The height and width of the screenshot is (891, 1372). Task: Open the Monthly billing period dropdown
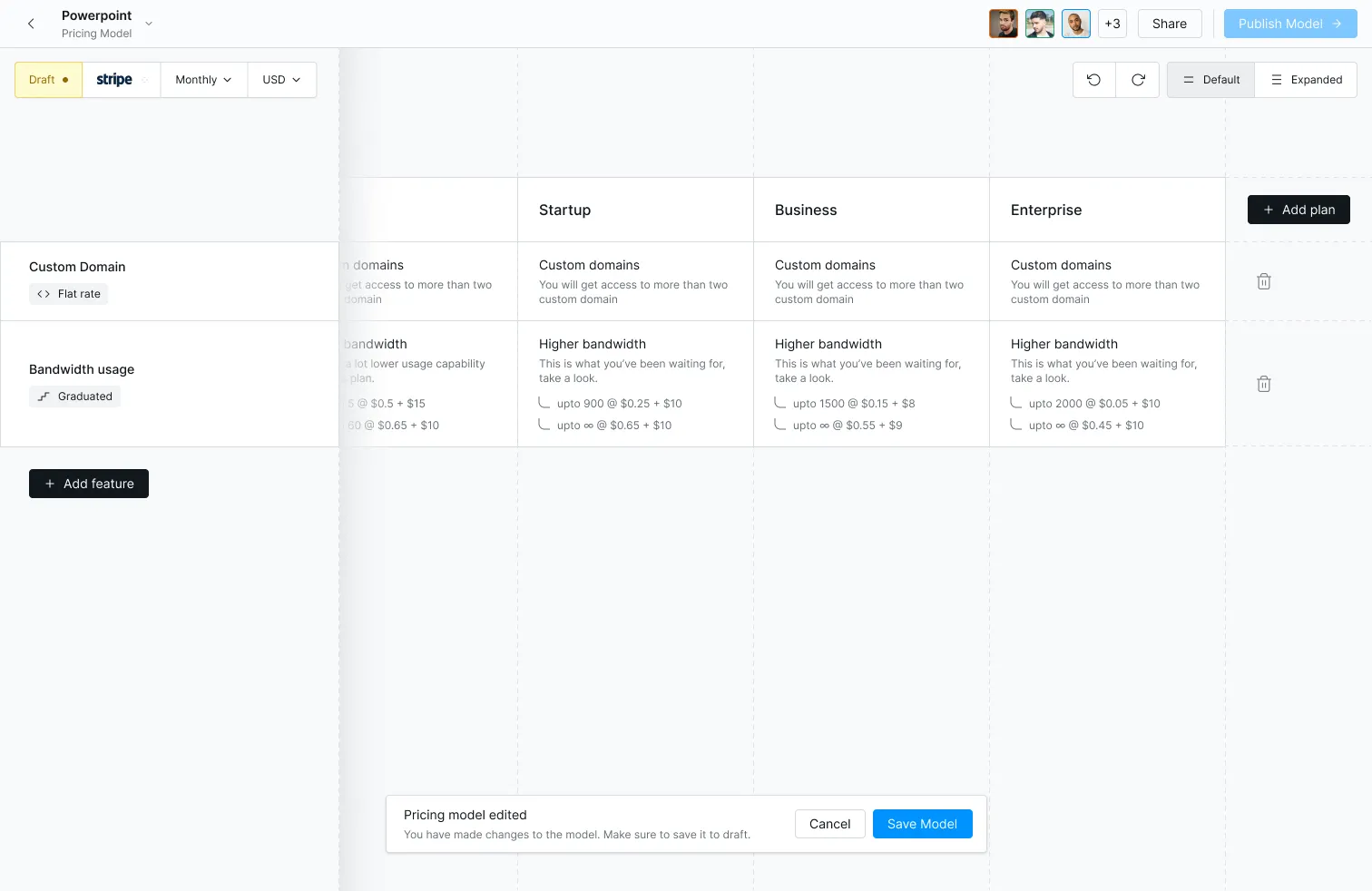[x=203, y=80]
